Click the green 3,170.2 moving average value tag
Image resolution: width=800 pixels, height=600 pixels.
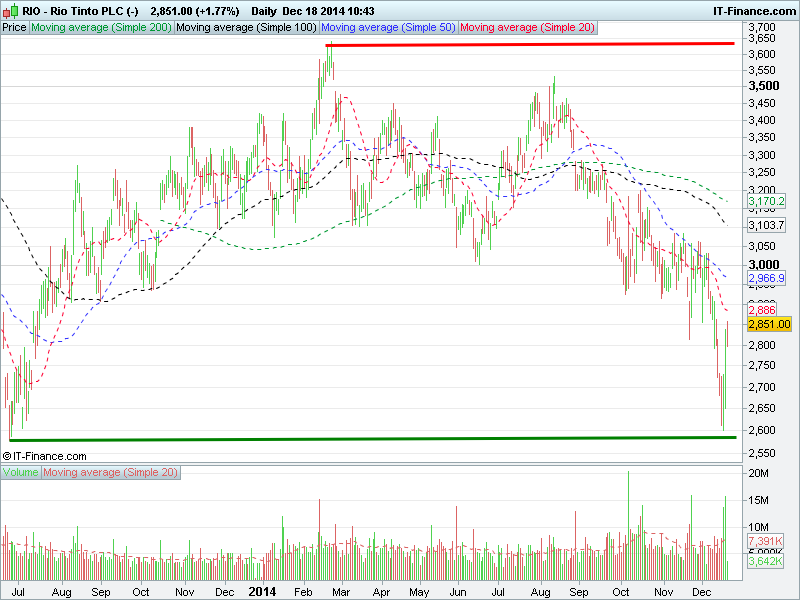[766, 203]
